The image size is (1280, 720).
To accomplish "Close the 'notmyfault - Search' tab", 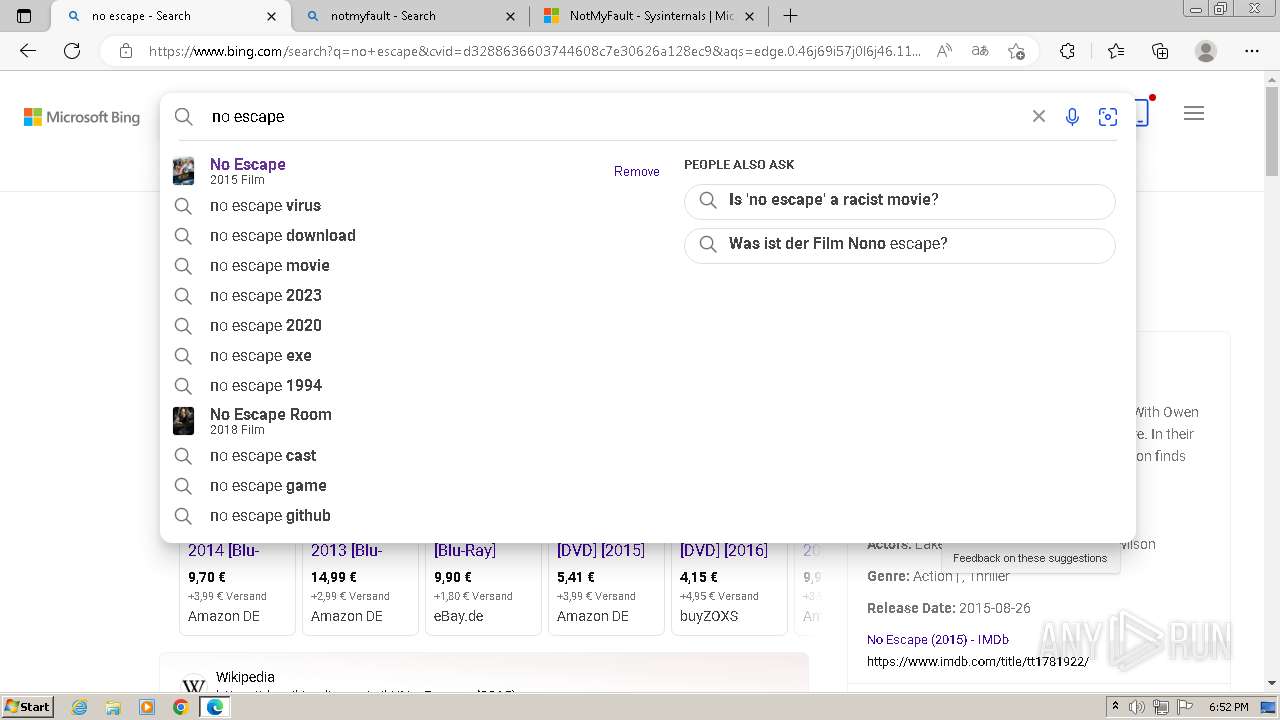I will coord(511,16).
